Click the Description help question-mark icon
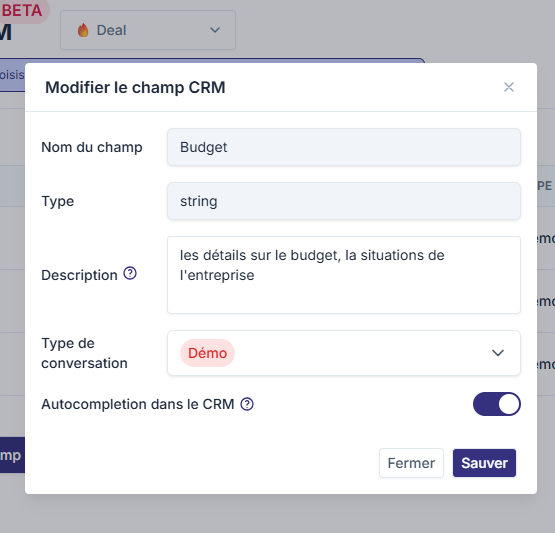This screenshot has height=533, width=555. coord(130,274)
